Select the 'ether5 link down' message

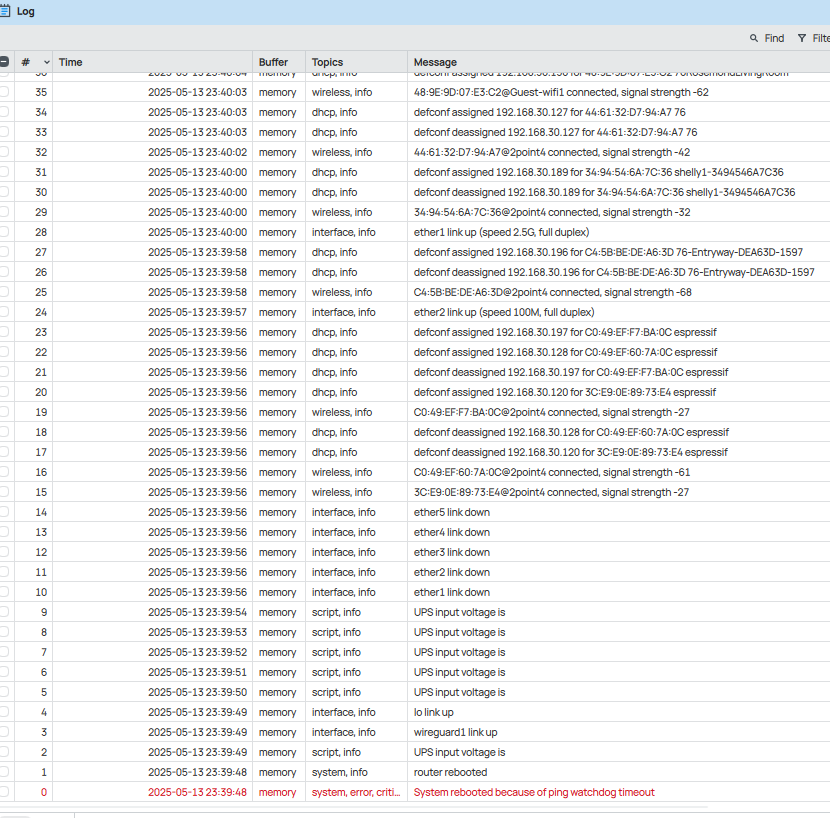pos(452,512)
